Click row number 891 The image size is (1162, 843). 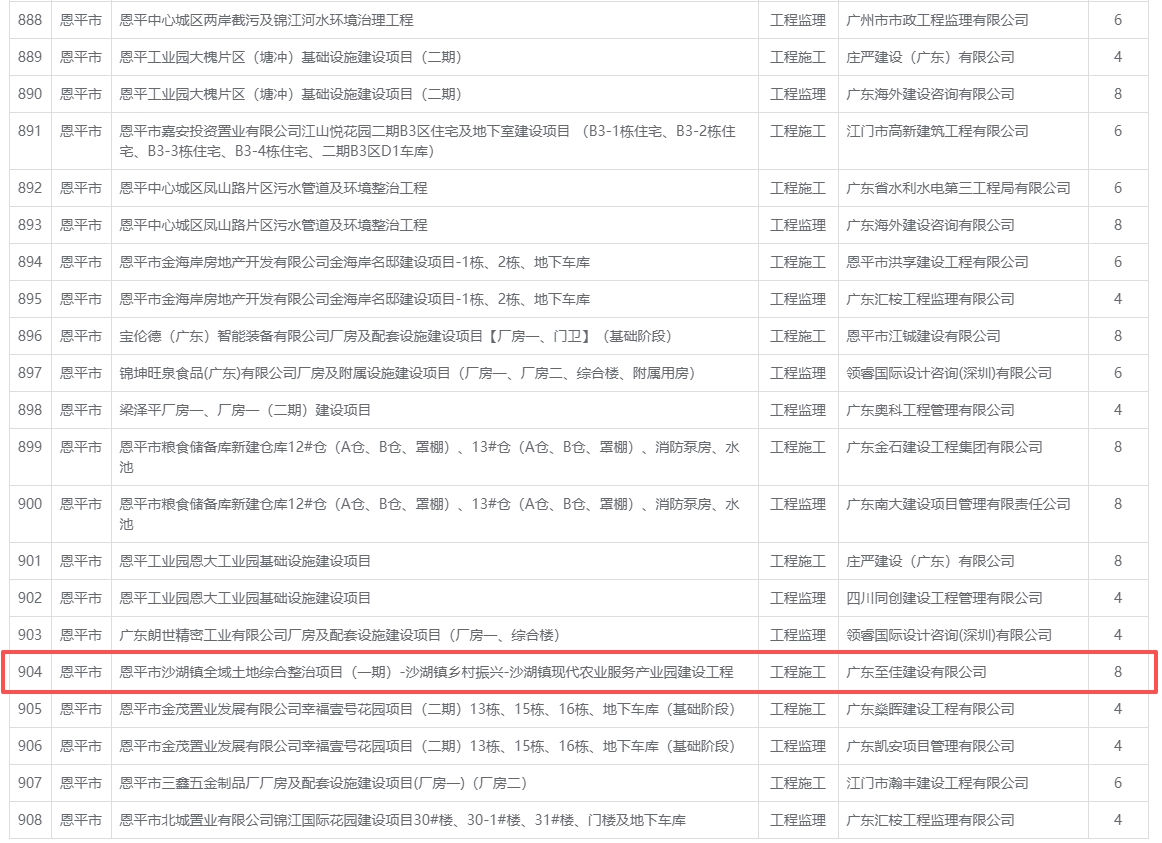point(30,131)
